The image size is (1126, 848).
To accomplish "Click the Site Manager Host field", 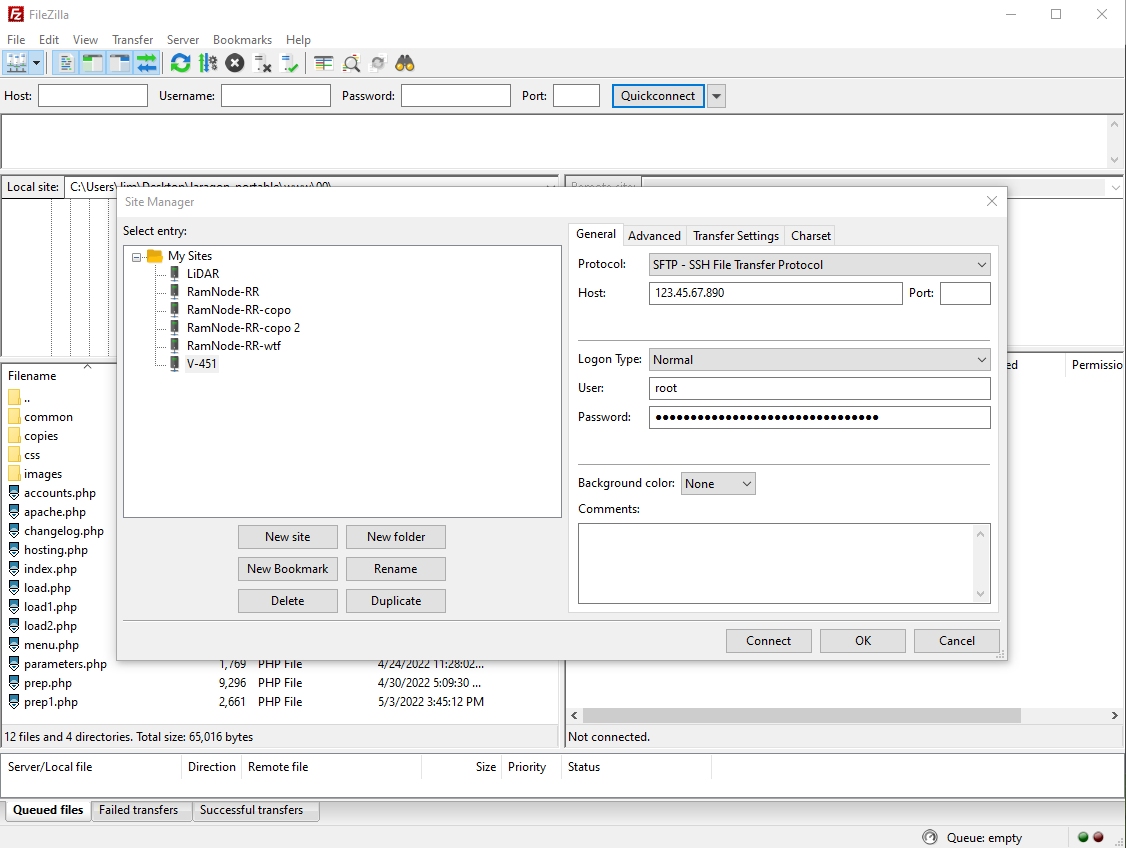I will click(776, 293).
